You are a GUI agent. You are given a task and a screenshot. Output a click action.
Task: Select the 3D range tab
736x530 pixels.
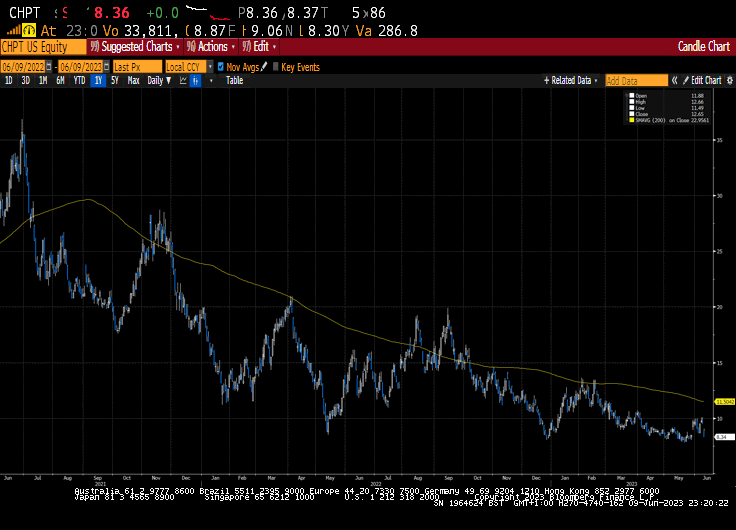tap(26, 81)
